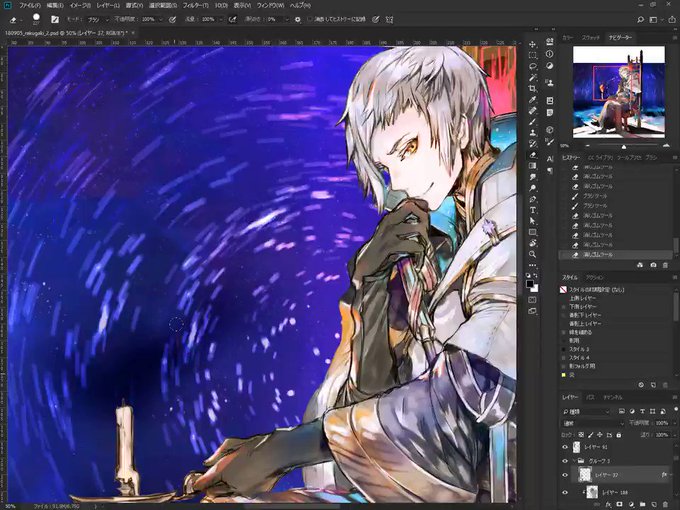This screenshot has height=510, width=680.
Task: Select the Rectangular Marquee tool
Action: point(533,56)
